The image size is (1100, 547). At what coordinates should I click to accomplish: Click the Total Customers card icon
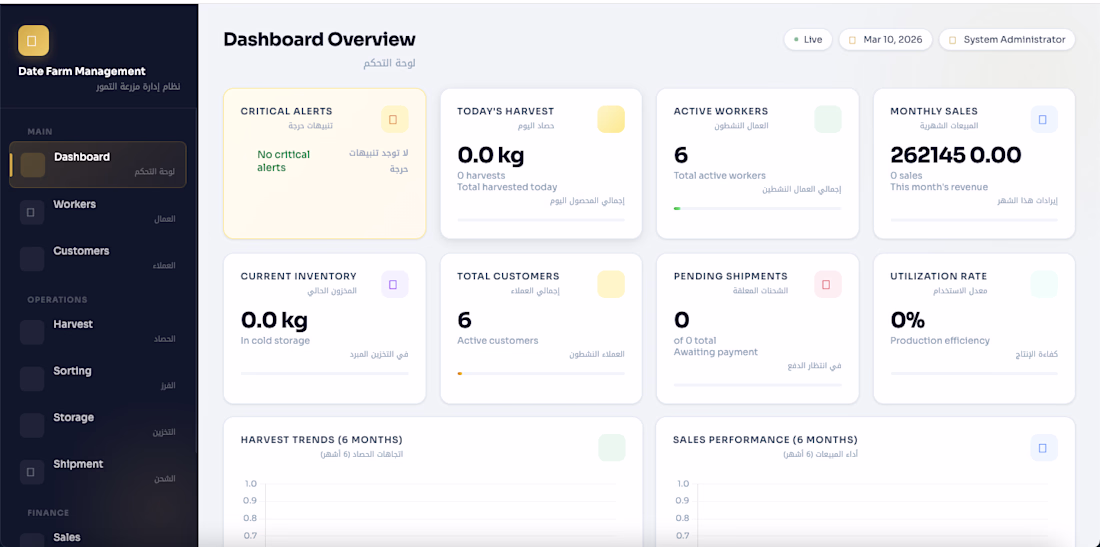click(611, 284)
